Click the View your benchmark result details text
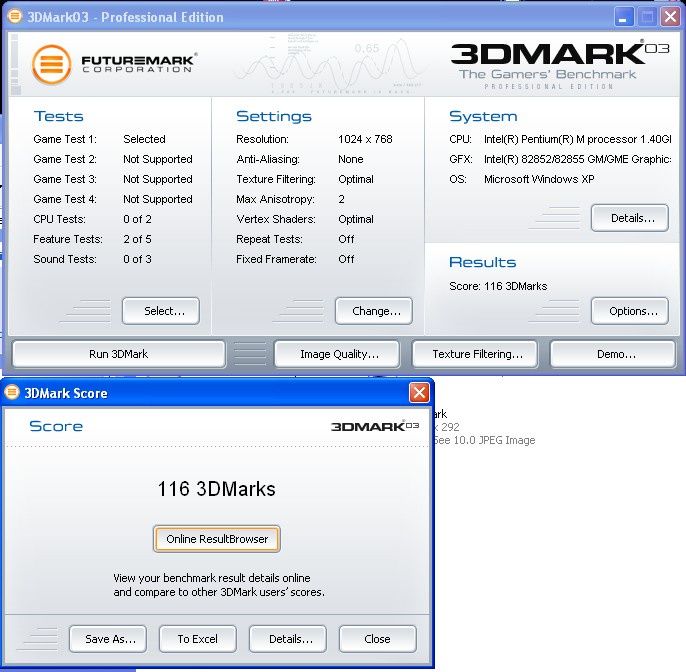Screen dimensions: 686x672 coord(219,585)
